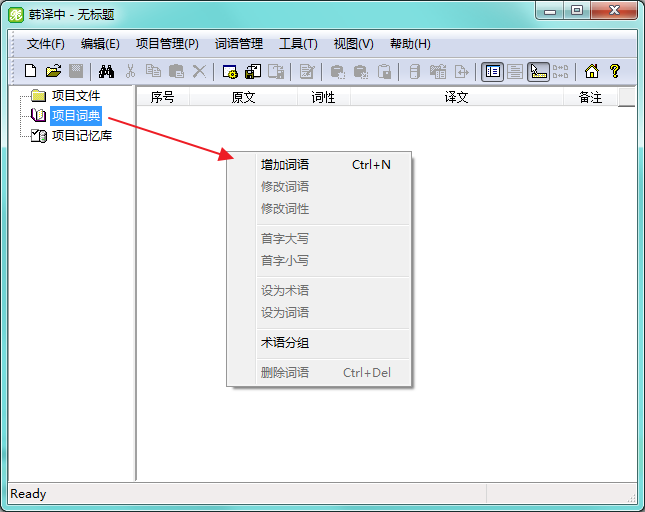Open the 编辑(E) menu

[x=100, y=44]
